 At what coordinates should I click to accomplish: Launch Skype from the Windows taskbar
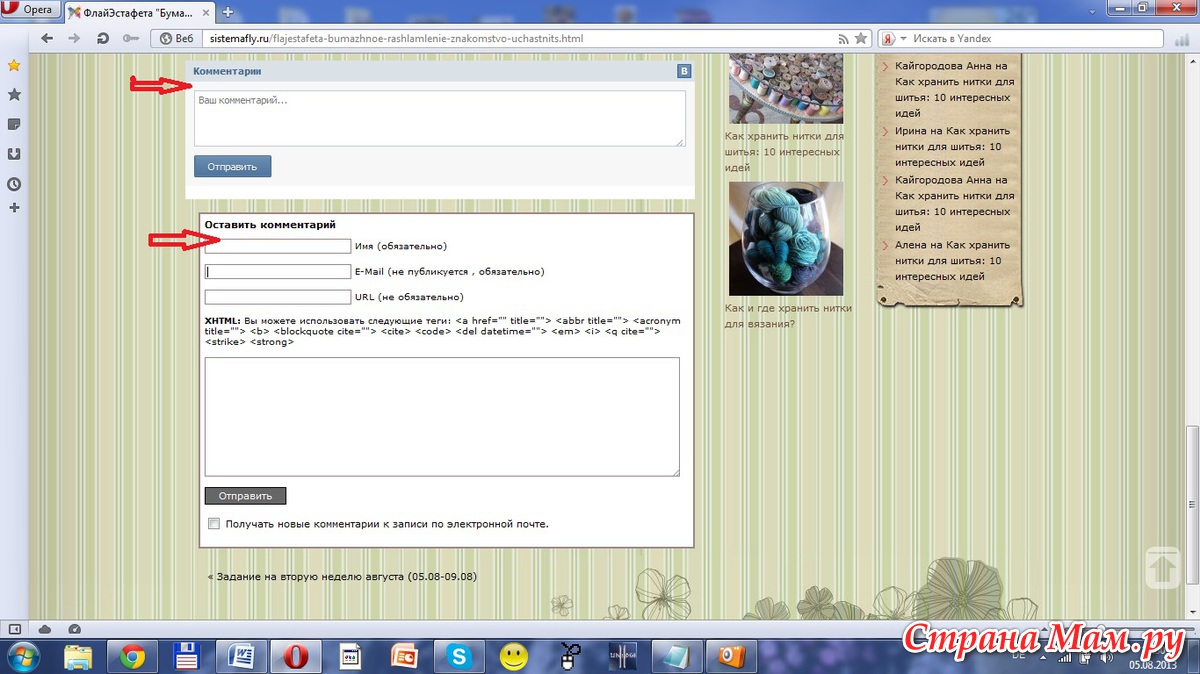[x=460, y=656]
